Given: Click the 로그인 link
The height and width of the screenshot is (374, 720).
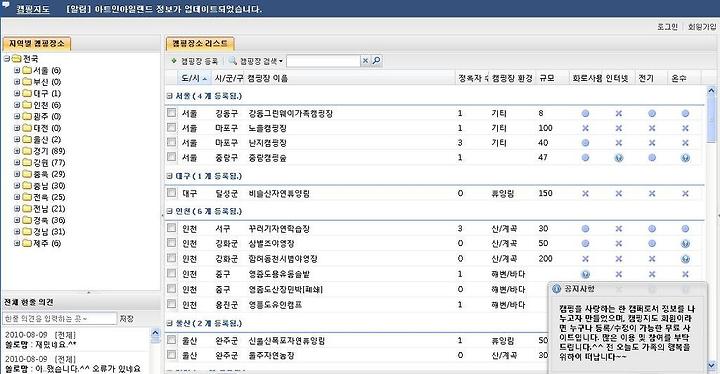Looking at the screenshot, I should tap(667, 27).
